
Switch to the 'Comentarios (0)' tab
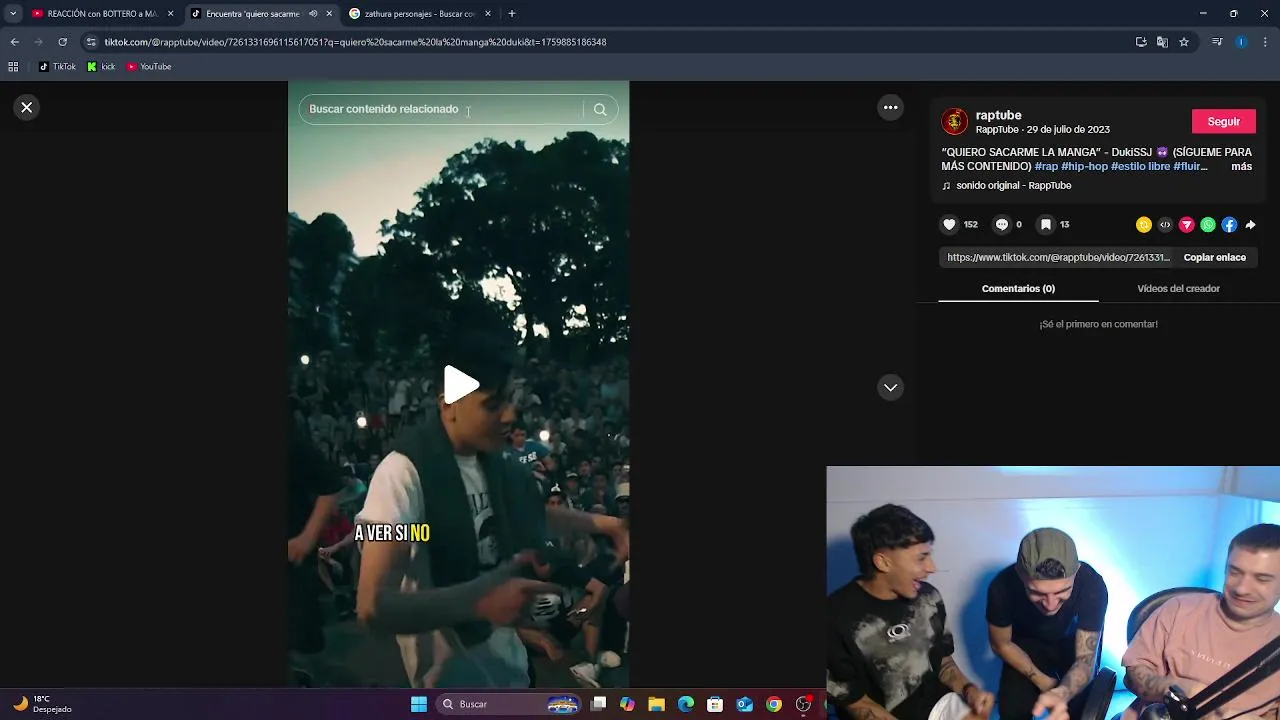tap(1018, 288)
